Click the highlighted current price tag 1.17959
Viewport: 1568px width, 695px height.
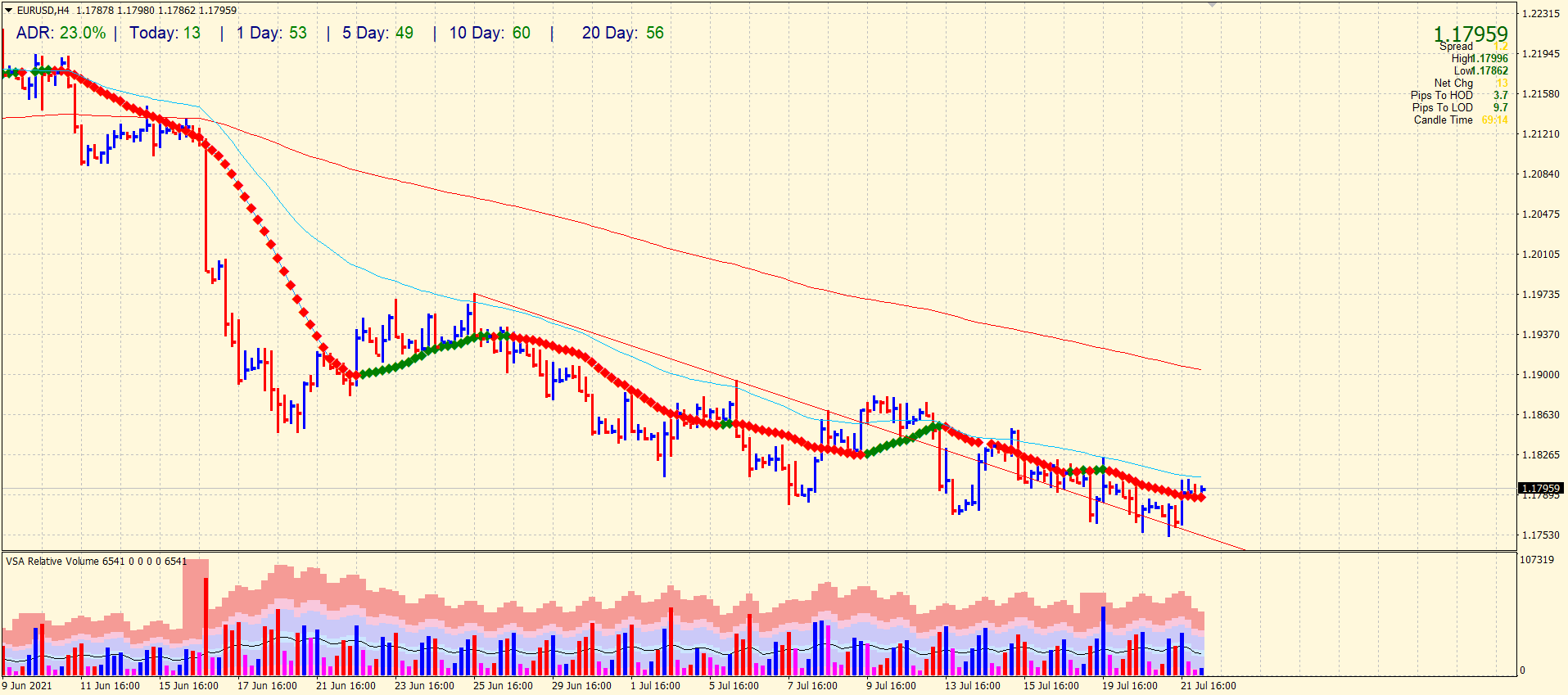(x=1540, y=488)
